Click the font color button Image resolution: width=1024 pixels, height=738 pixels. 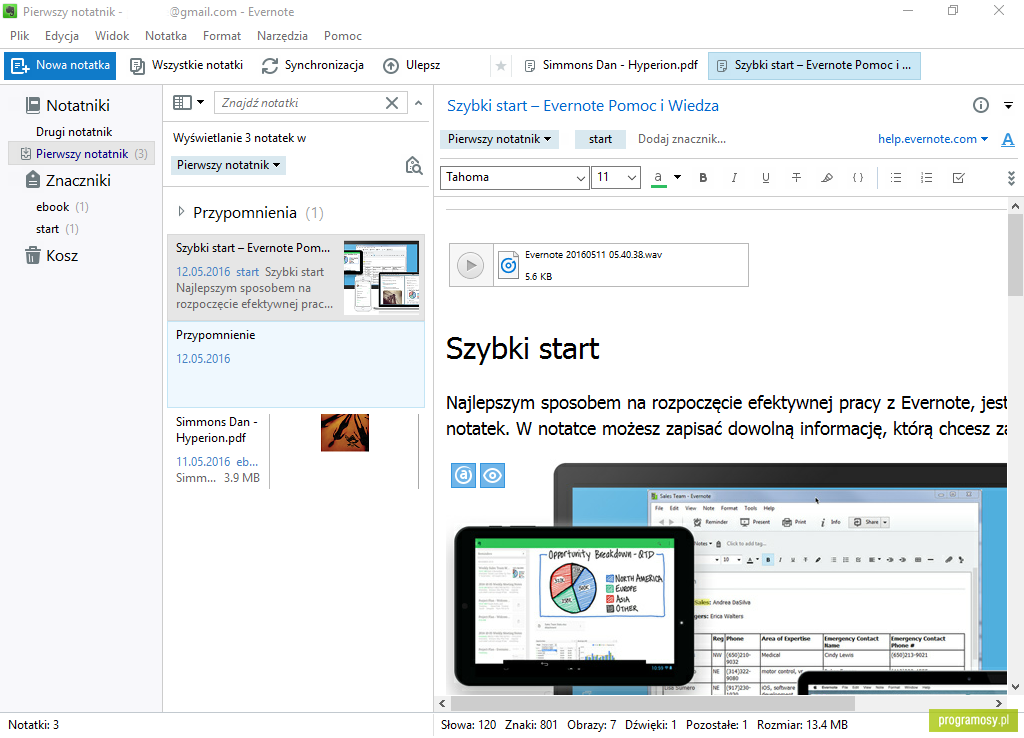pos(658,178)
